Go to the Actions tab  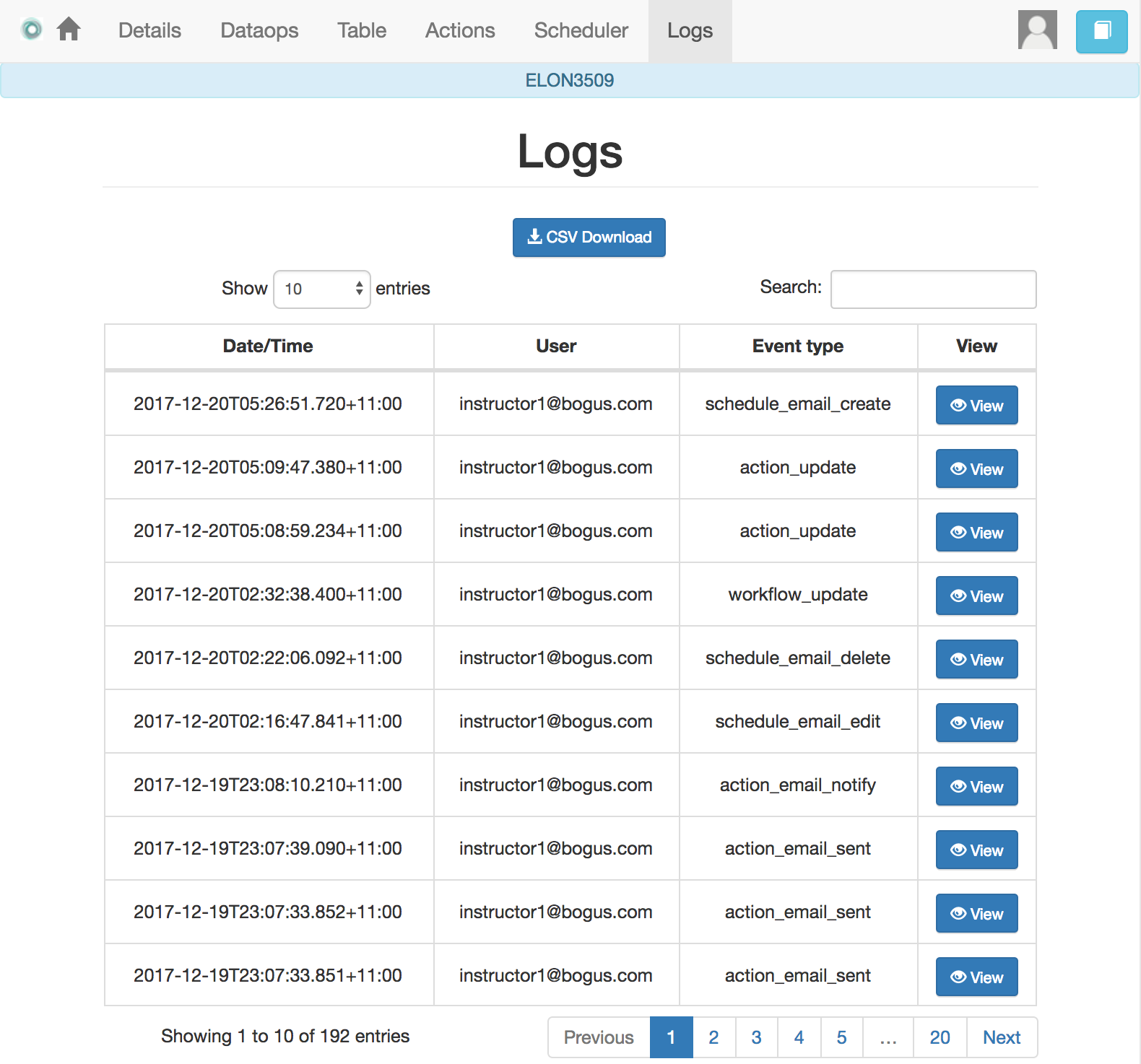[x=460, y=30]
